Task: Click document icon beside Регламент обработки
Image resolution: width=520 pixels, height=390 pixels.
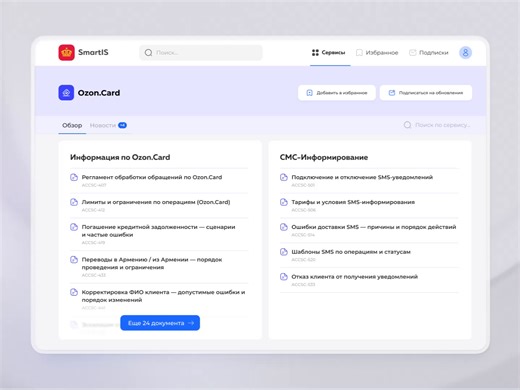Action: coord(74,177)
